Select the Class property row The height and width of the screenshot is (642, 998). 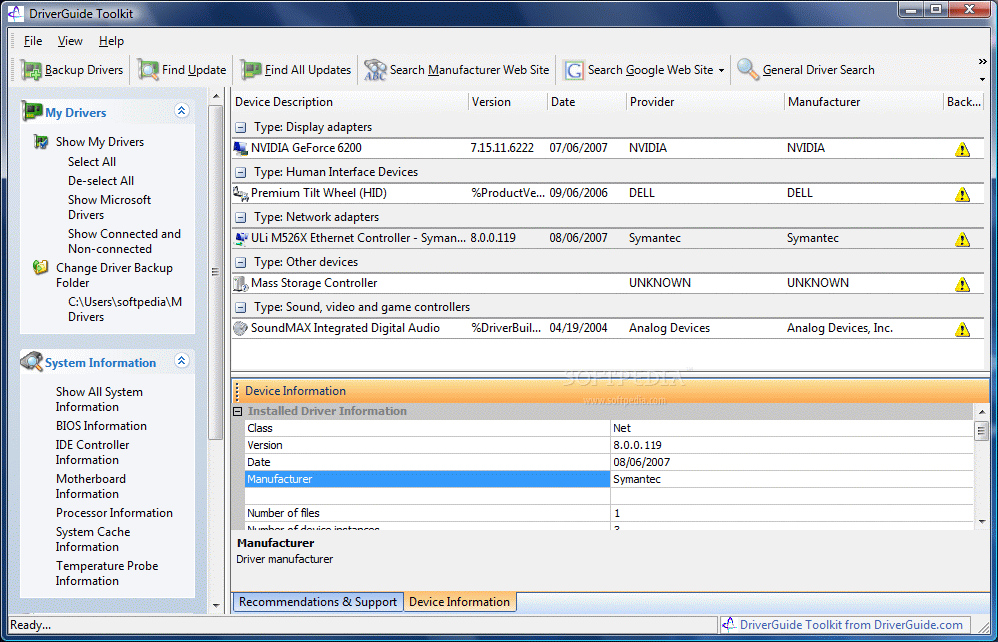tap(610, 428)
